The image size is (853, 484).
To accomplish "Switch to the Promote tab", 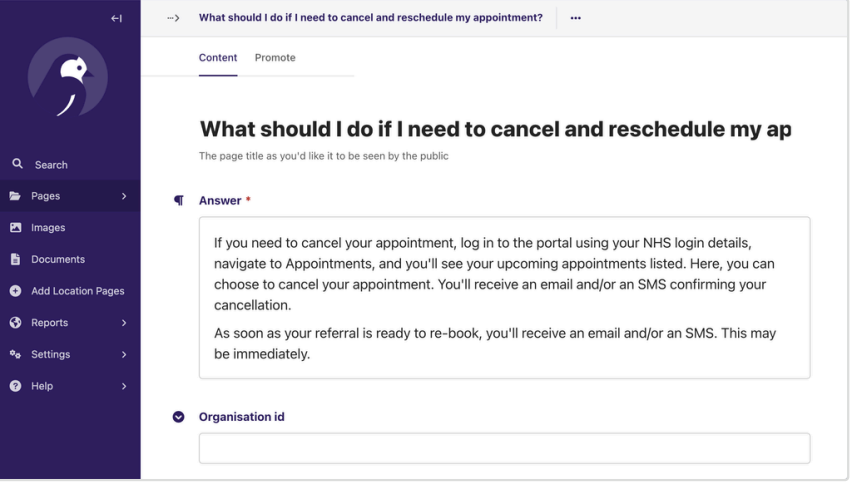I will click(275, 58).
